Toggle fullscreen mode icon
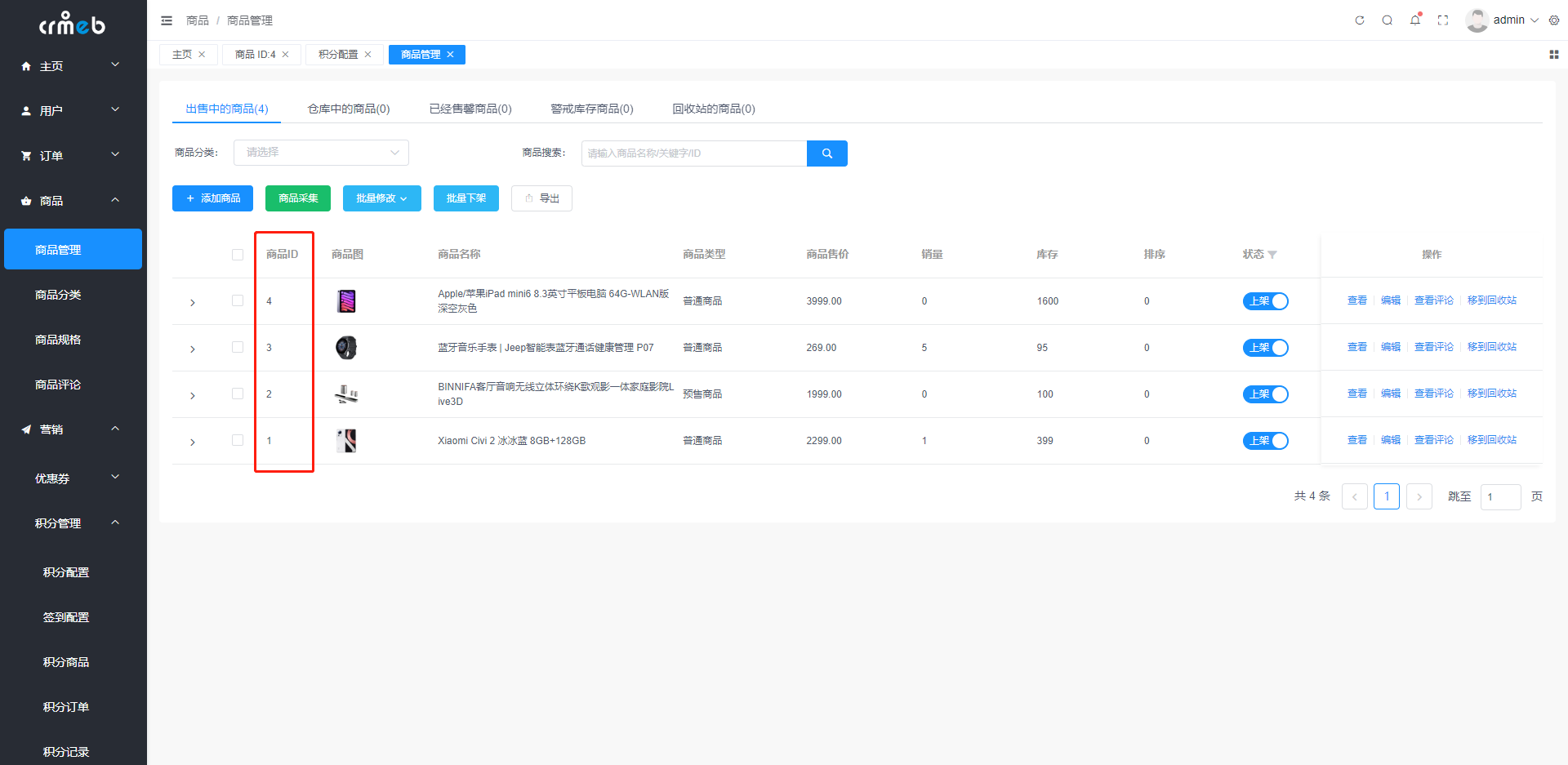 tap(1443, 20)
